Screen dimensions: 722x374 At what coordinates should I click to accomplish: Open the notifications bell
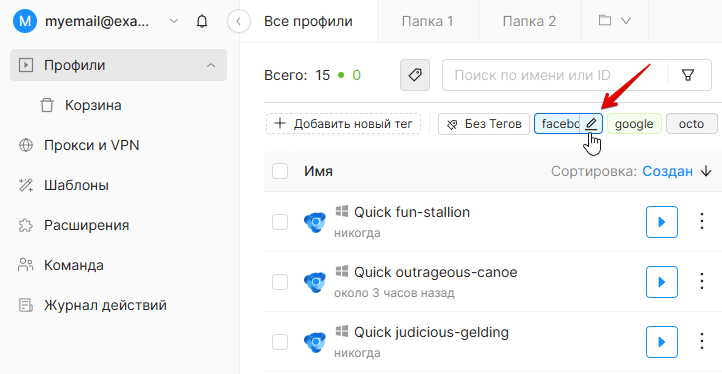click(x=202, y=21)
